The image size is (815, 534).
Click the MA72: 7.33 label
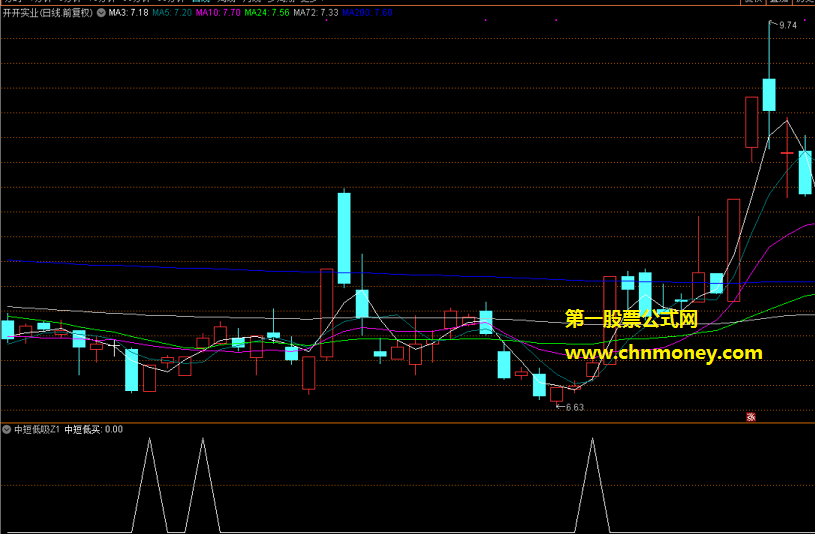coord(316,12)
